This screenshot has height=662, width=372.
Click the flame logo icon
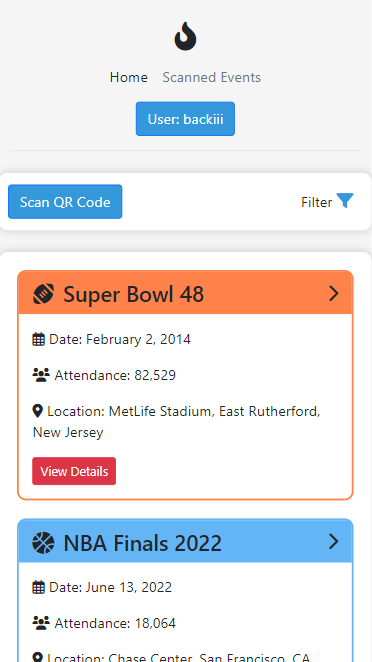tap(185, 36)
